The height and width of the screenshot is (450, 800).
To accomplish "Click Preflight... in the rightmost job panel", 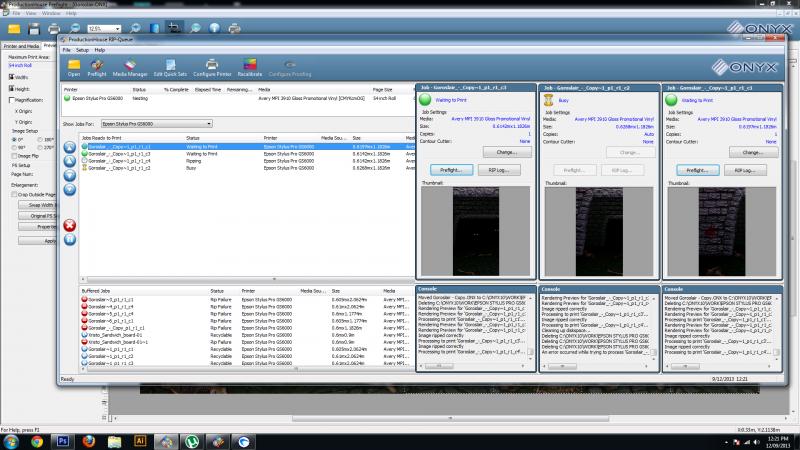I will point(697,170).
